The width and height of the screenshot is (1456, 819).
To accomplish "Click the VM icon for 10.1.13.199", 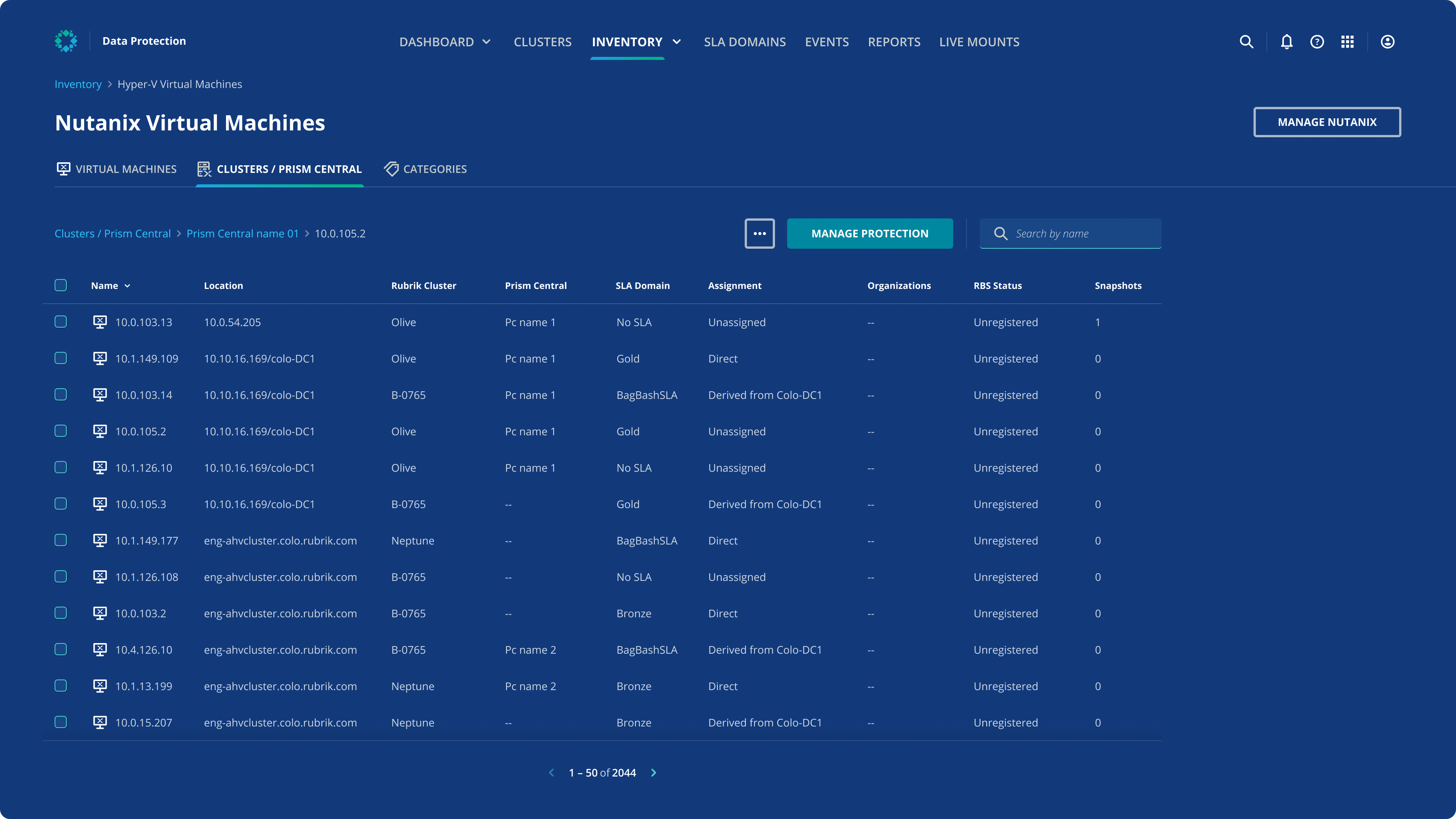I will (x=99, y=686).
